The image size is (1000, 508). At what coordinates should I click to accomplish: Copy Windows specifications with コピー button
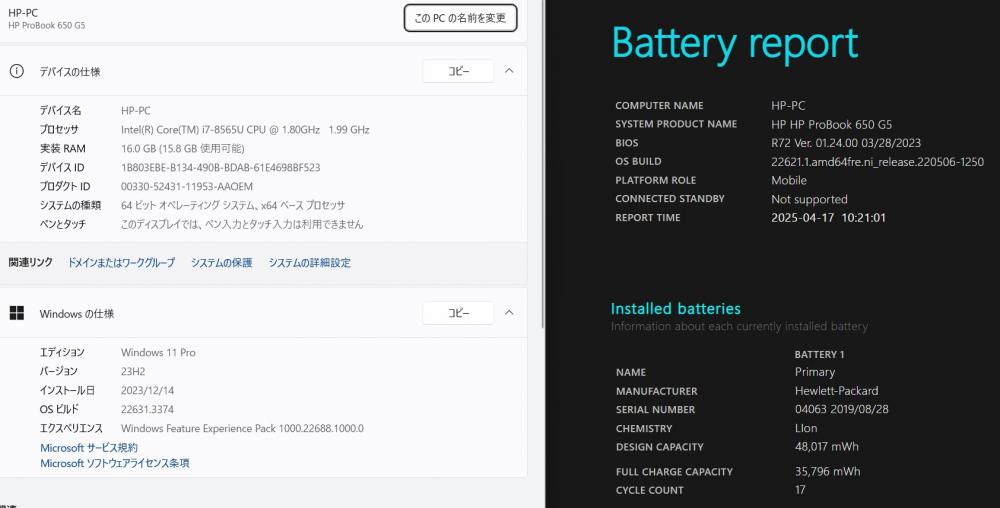point(458,313)
